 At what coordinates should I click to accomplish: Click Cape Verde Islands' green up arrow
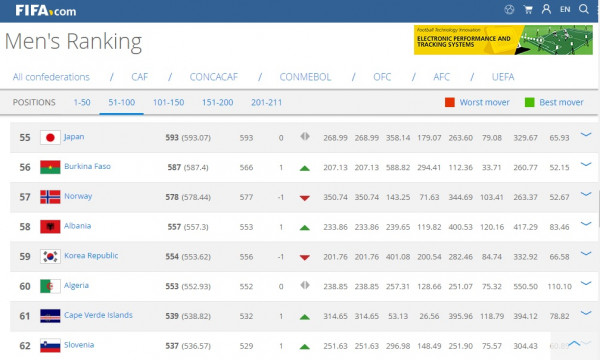(305, 317)
